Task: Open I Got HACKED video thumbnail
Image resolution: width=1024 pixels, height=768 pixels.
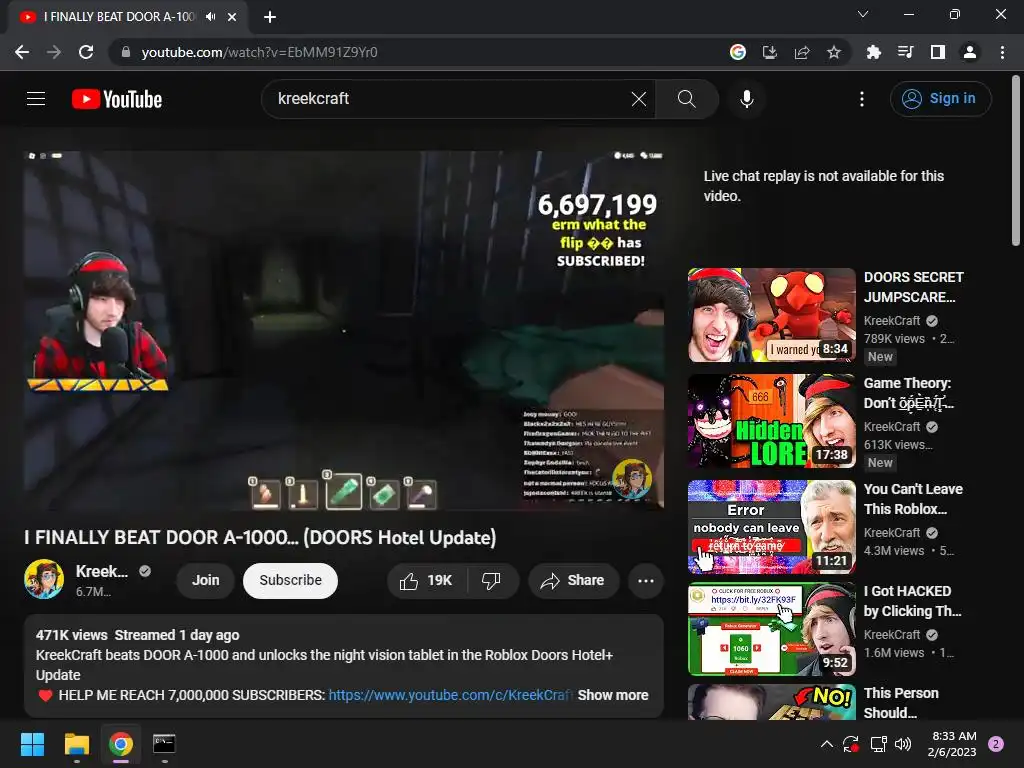Action: tap(771, 629)
